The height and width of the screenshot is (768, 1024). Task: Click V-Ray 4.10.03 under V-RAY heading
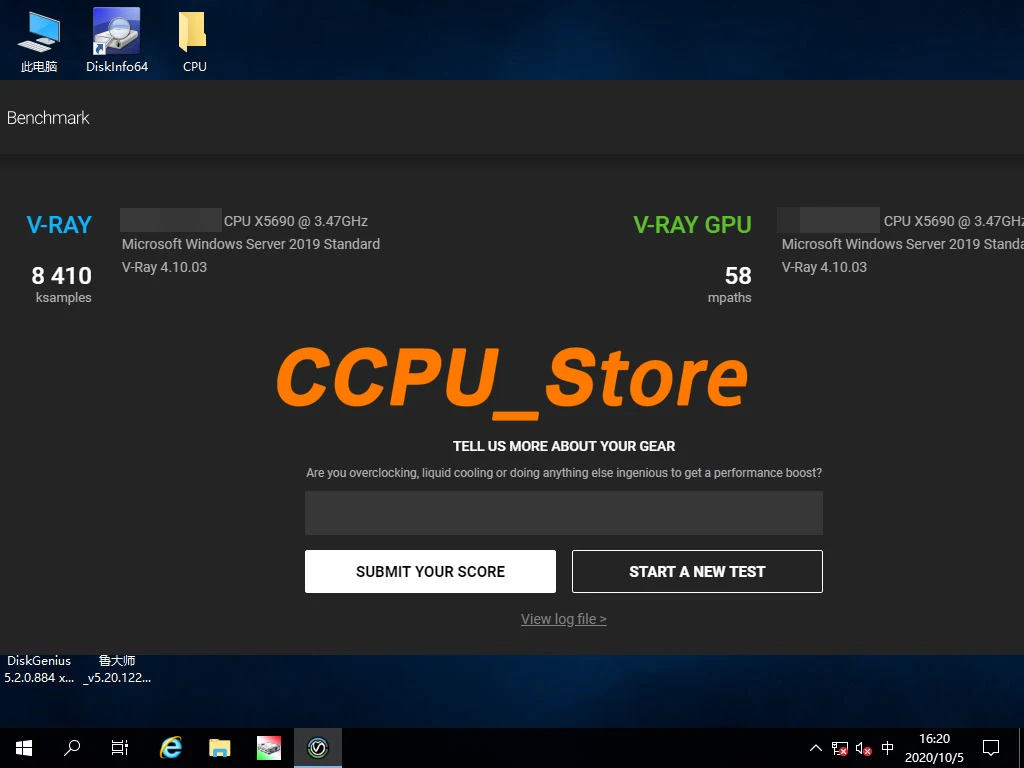(x=165, y=267)
